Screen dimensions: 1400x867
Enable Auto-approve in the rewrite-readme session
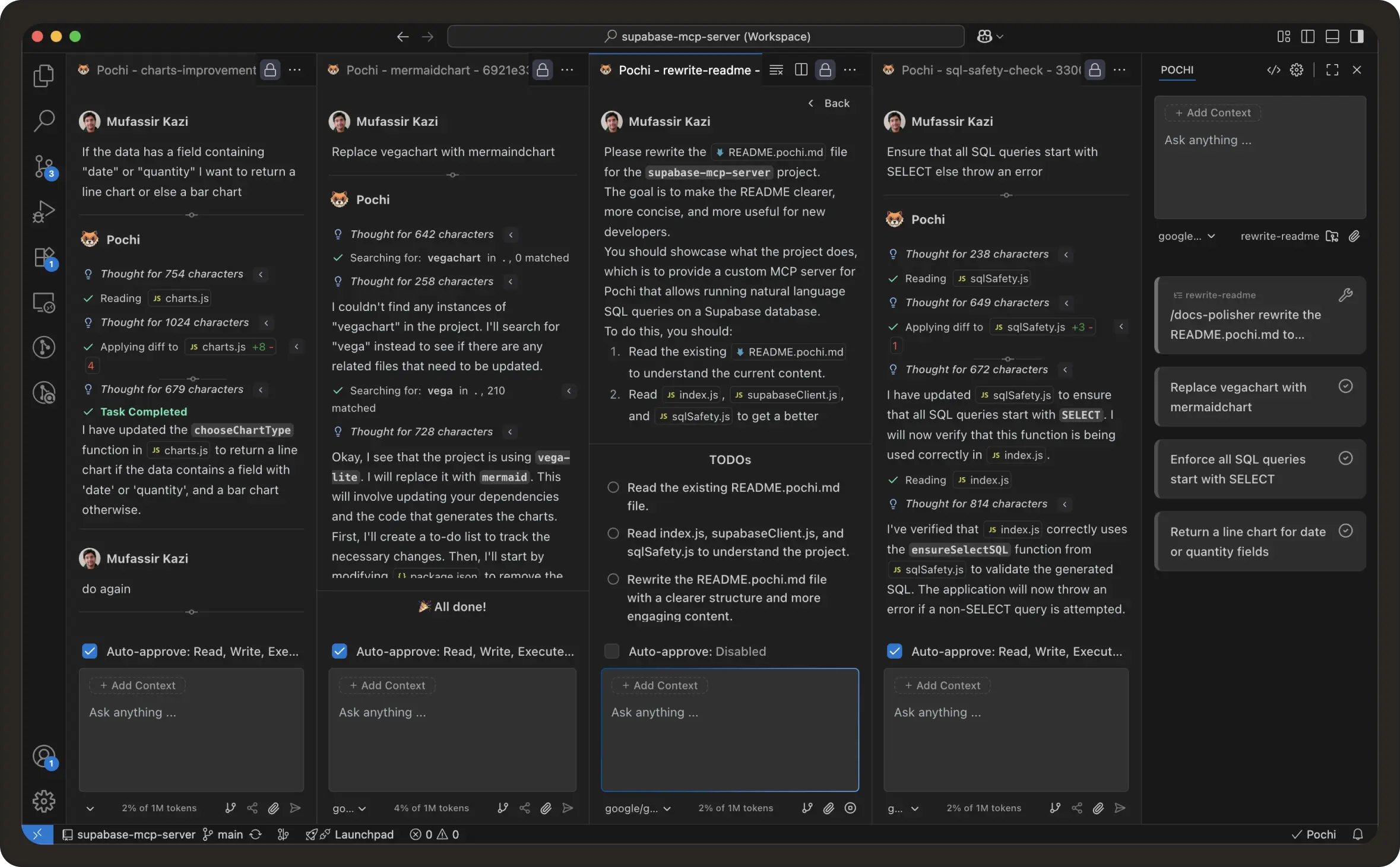611,651
